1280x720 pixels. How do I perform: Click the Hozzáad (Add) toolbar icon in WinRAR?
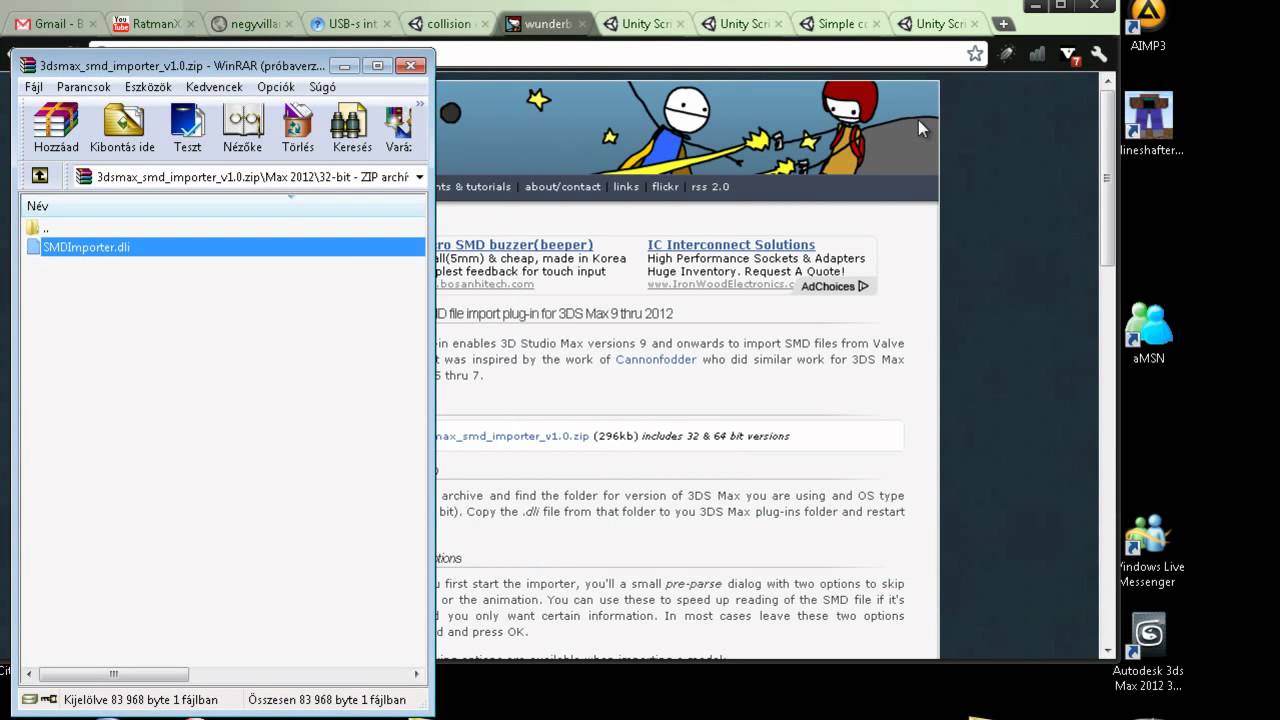[55, 127]
